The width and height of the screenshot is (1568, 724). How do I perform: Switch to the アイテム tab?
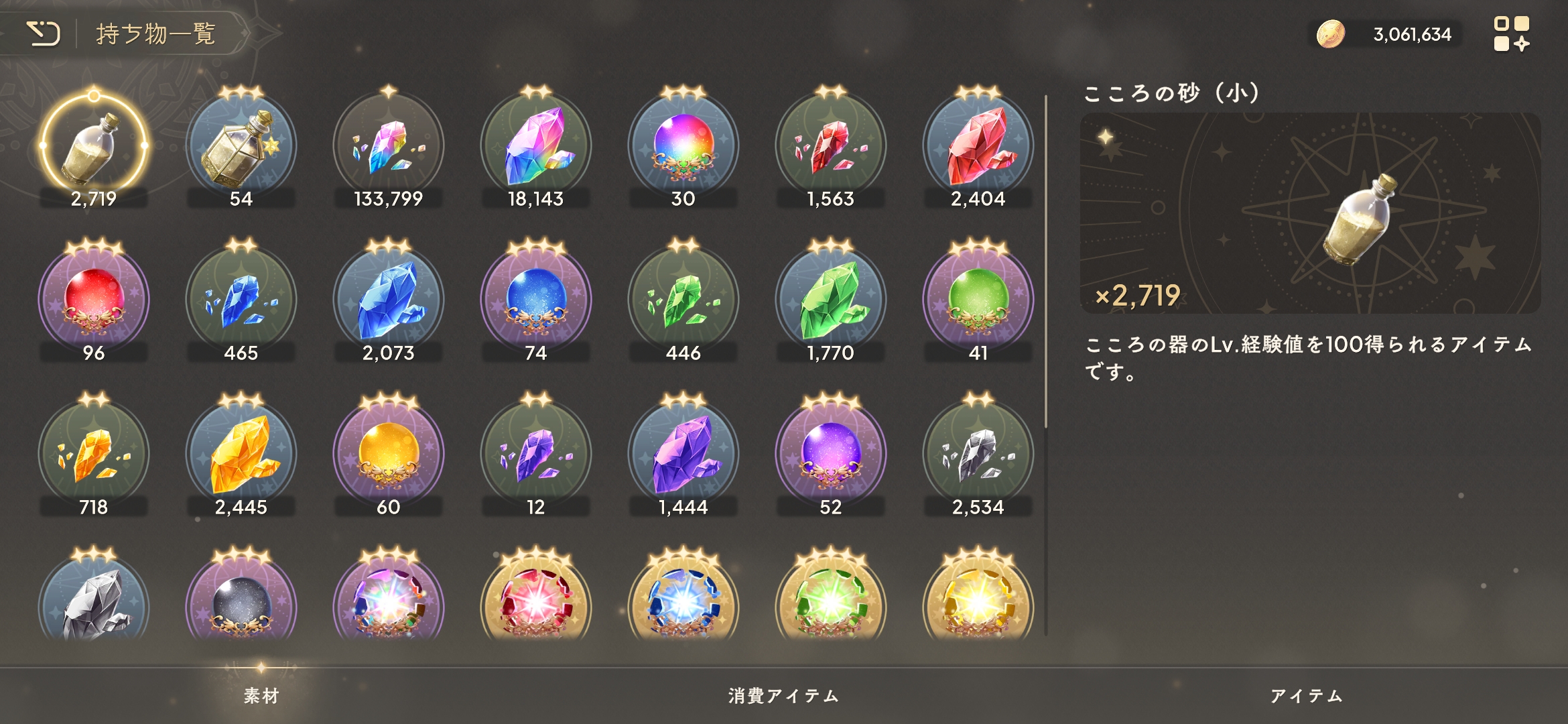1307,696
